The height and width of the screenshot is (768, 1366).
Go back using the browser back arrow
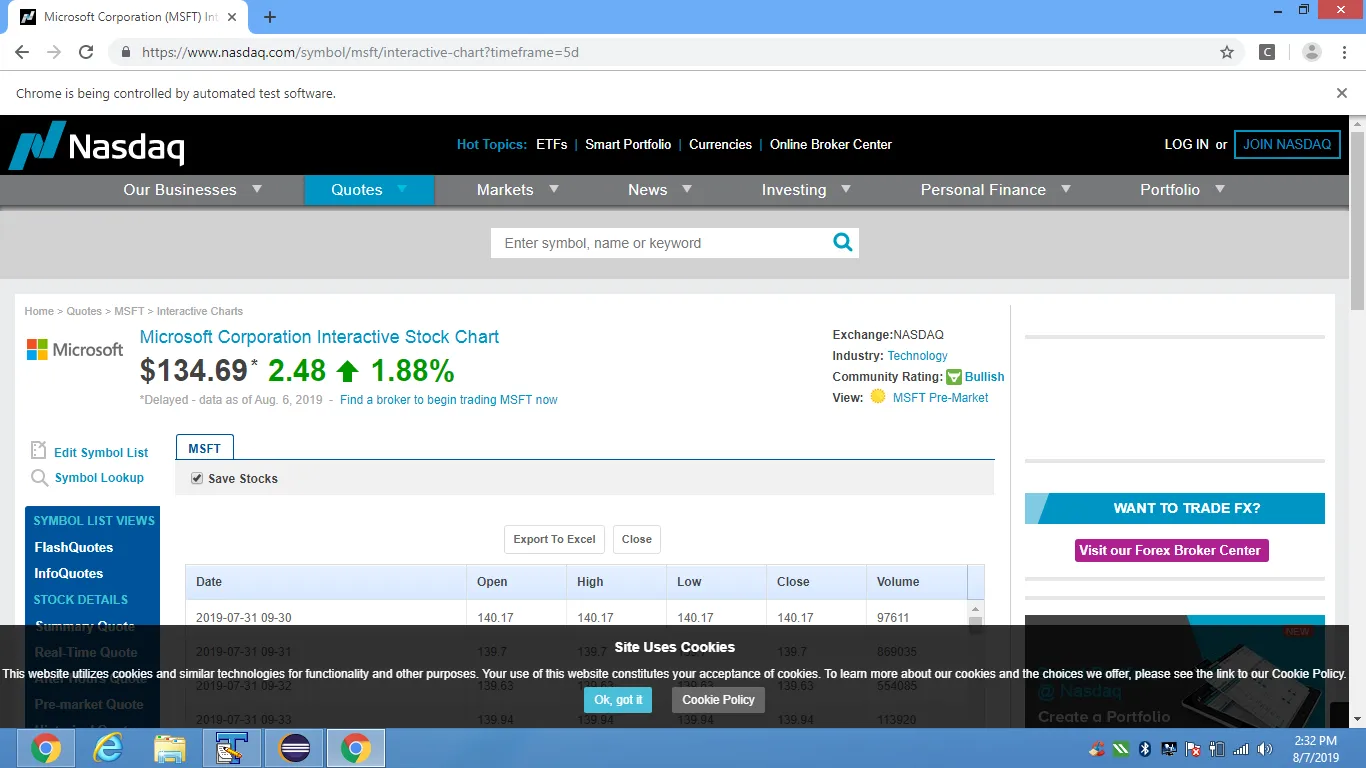pos(22,52)
